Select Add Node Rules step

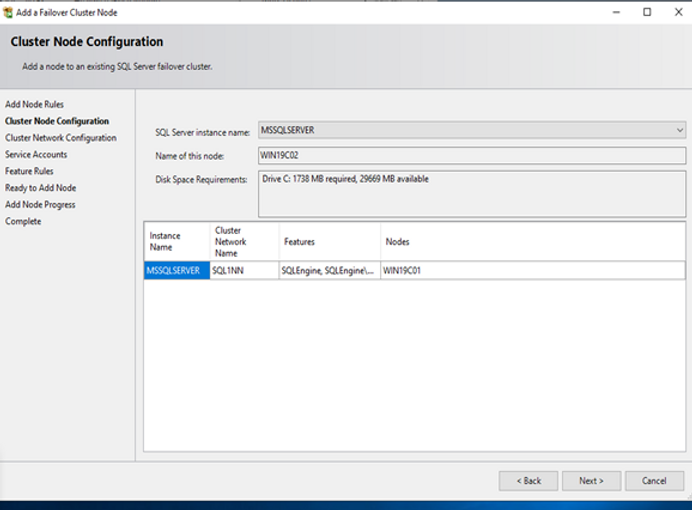coord(34,104)
